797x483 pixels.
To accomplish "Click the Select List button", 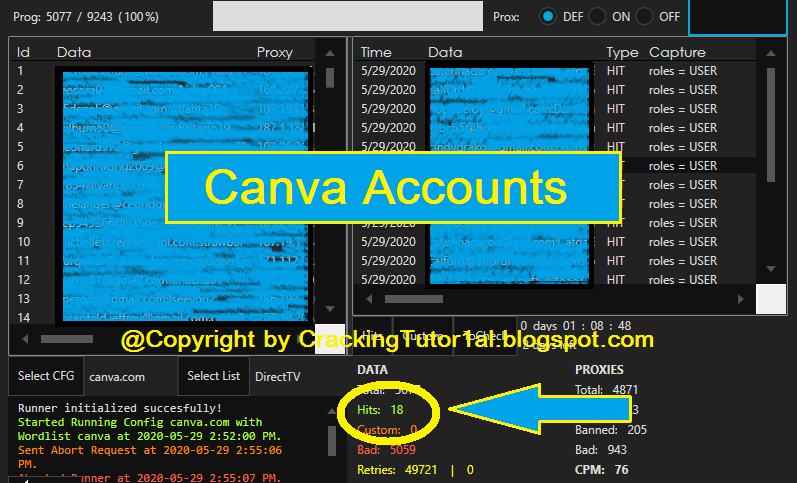I will point(213,376).
